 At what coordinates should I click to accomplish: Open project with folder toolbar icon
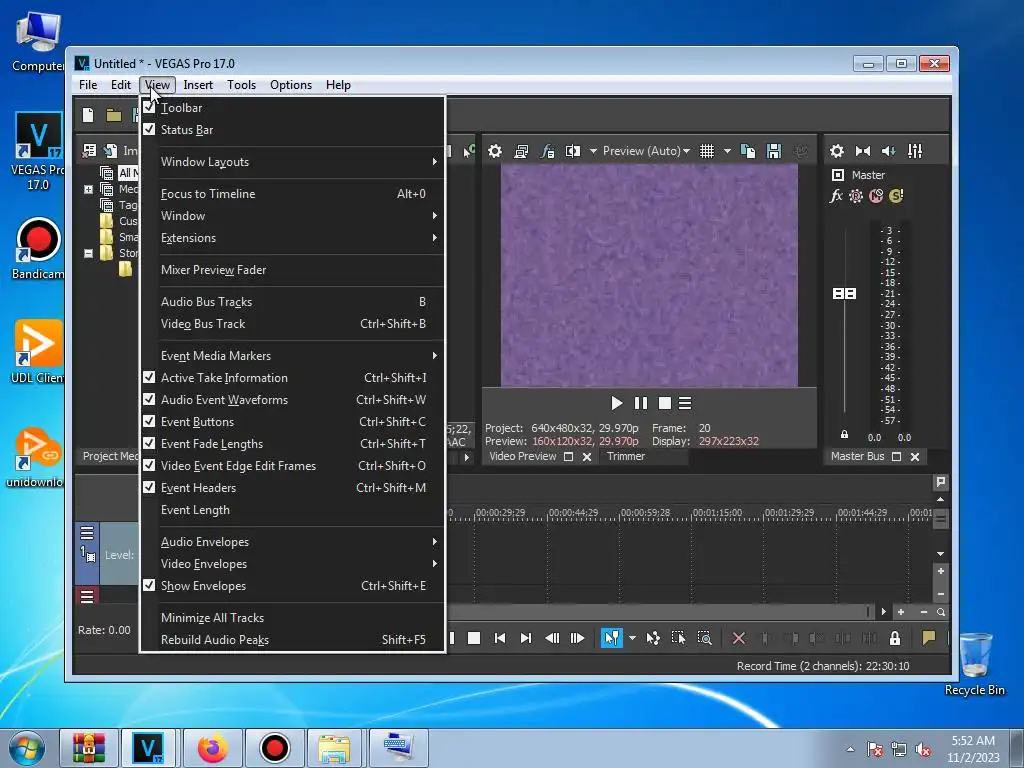[x=114, y=116]
